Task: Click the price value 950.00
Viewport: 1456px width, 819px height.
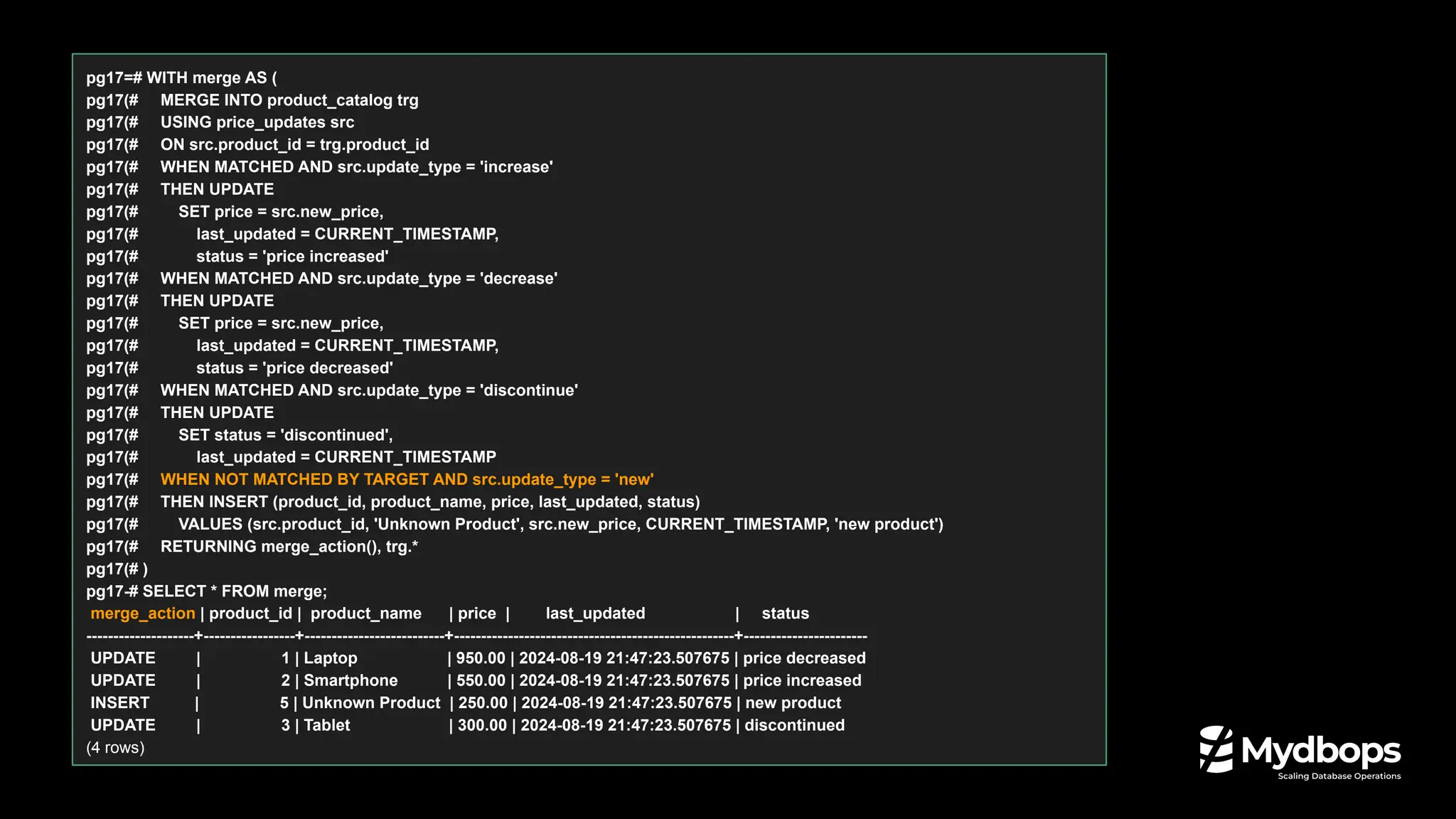Action: [481, 658]
